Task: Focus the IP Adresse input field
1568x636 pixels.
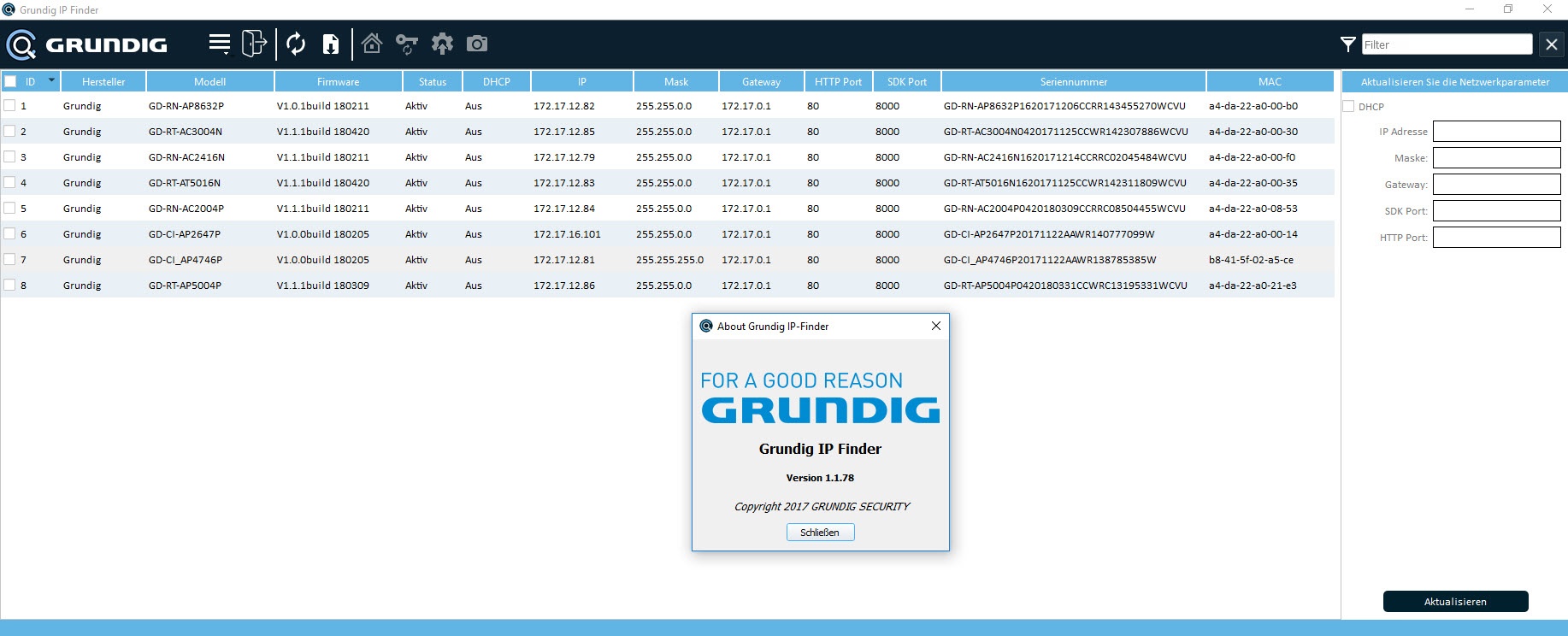Action: click(1496, 132)
